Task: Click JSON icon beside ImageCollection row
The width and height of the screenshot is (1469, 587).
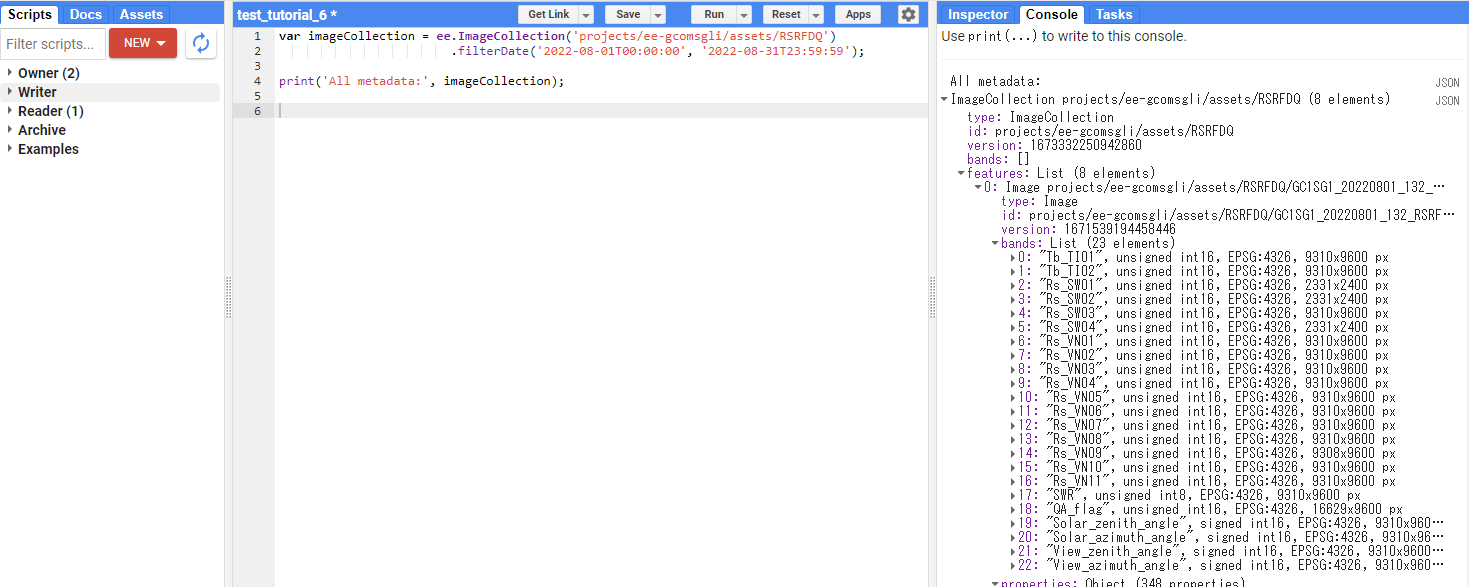Action: (1447, 101)
